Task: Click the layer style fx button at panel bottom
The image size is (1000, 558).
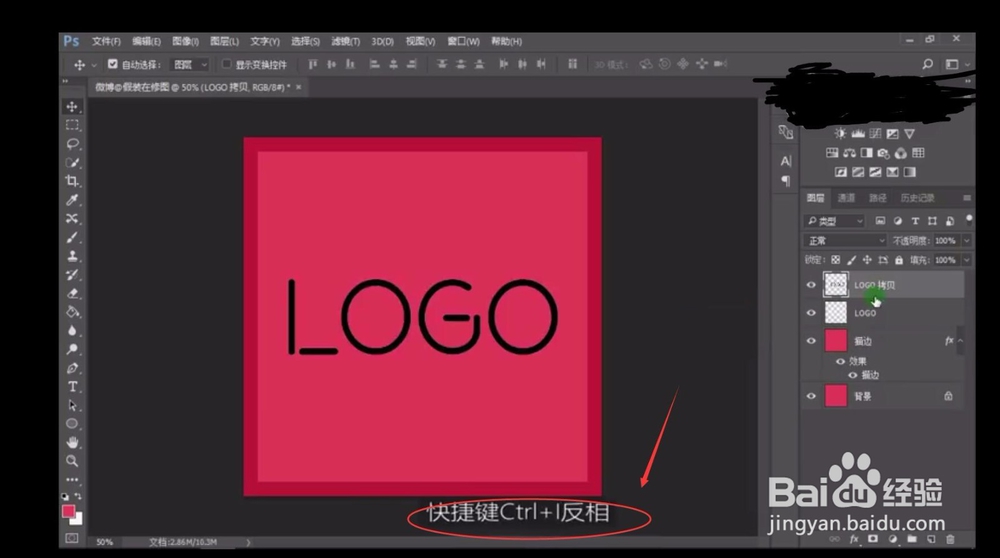Action: (x=854, y=540)
